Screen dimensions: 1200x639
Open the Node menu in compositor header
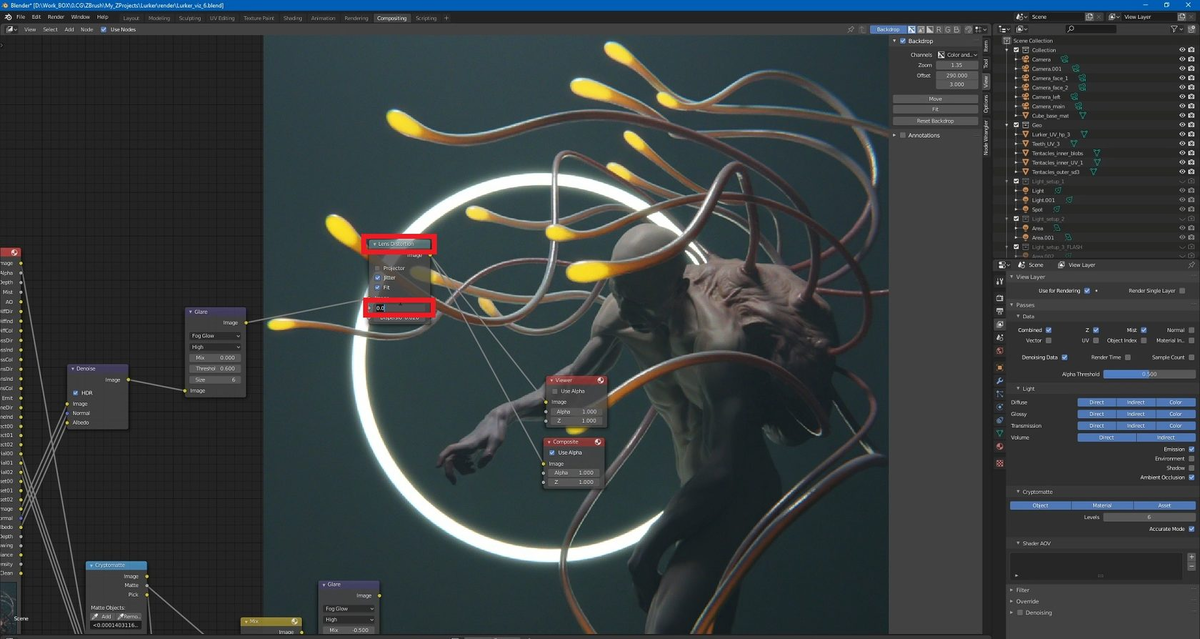[86, 30]
